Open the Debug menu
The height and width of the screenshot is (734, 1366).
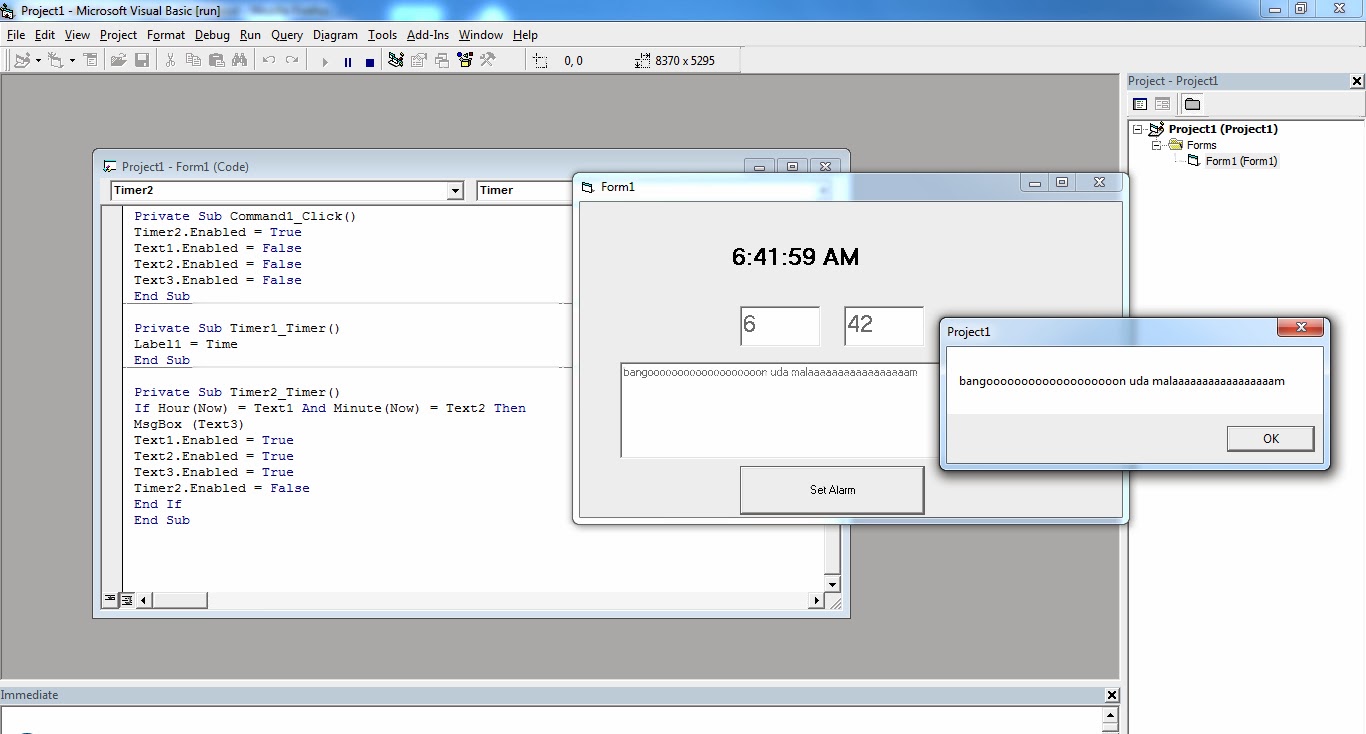tap(212, 35)
